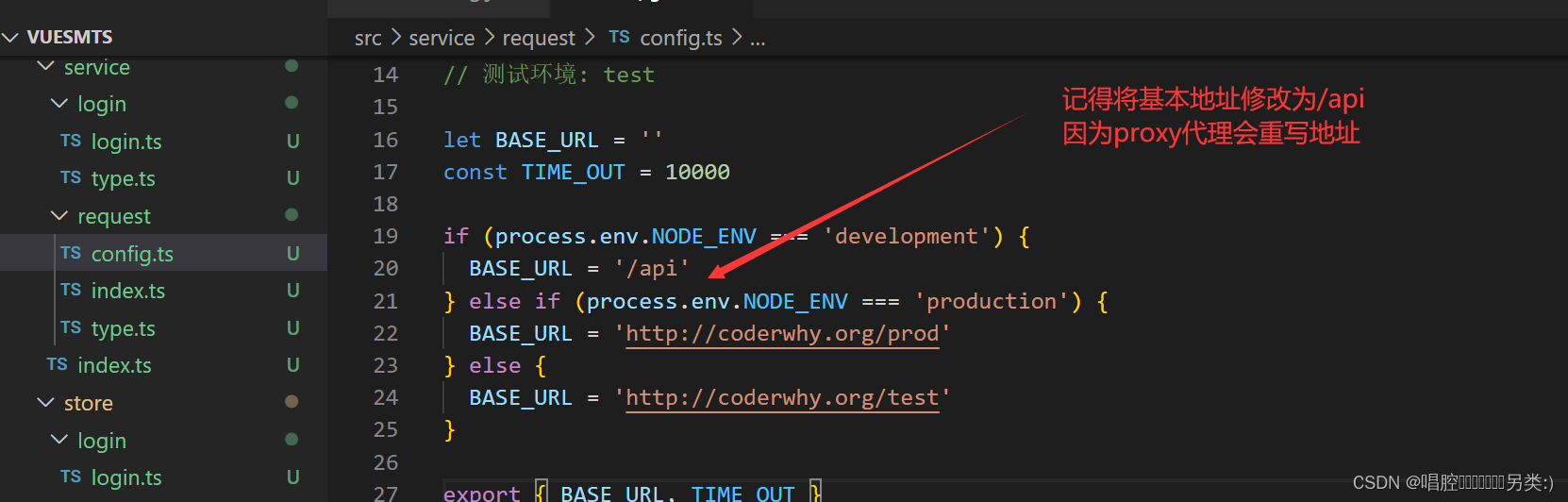Image resolution: width=1568 pixels, height=502 pixels.
Task: Open type.ts inside request folder
Action: tap(123, 328)
